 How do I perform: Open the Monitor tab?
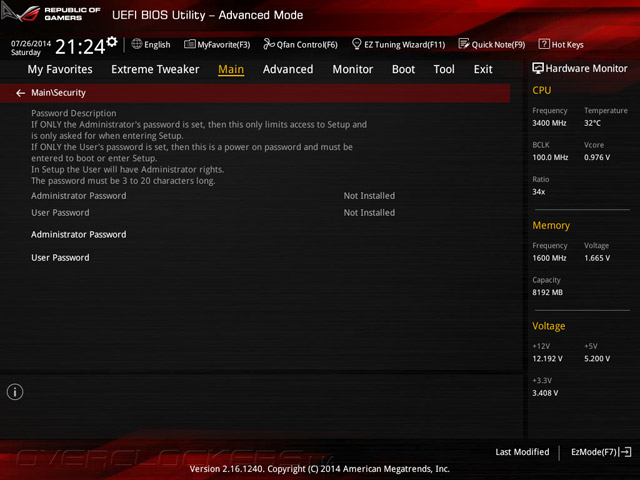point(353,69)
